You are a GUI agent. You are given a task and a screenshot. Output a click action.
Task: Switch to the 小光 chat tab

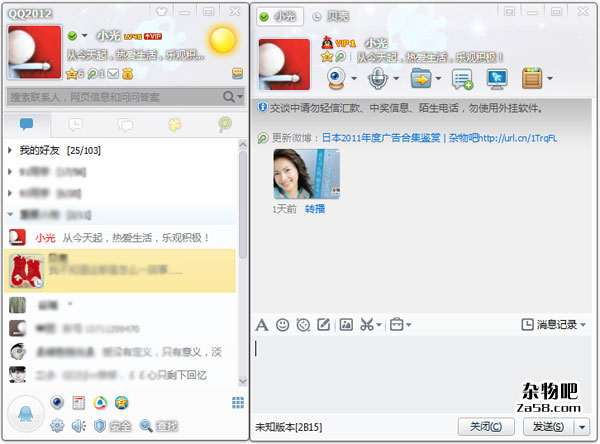[x=280, y=16]
